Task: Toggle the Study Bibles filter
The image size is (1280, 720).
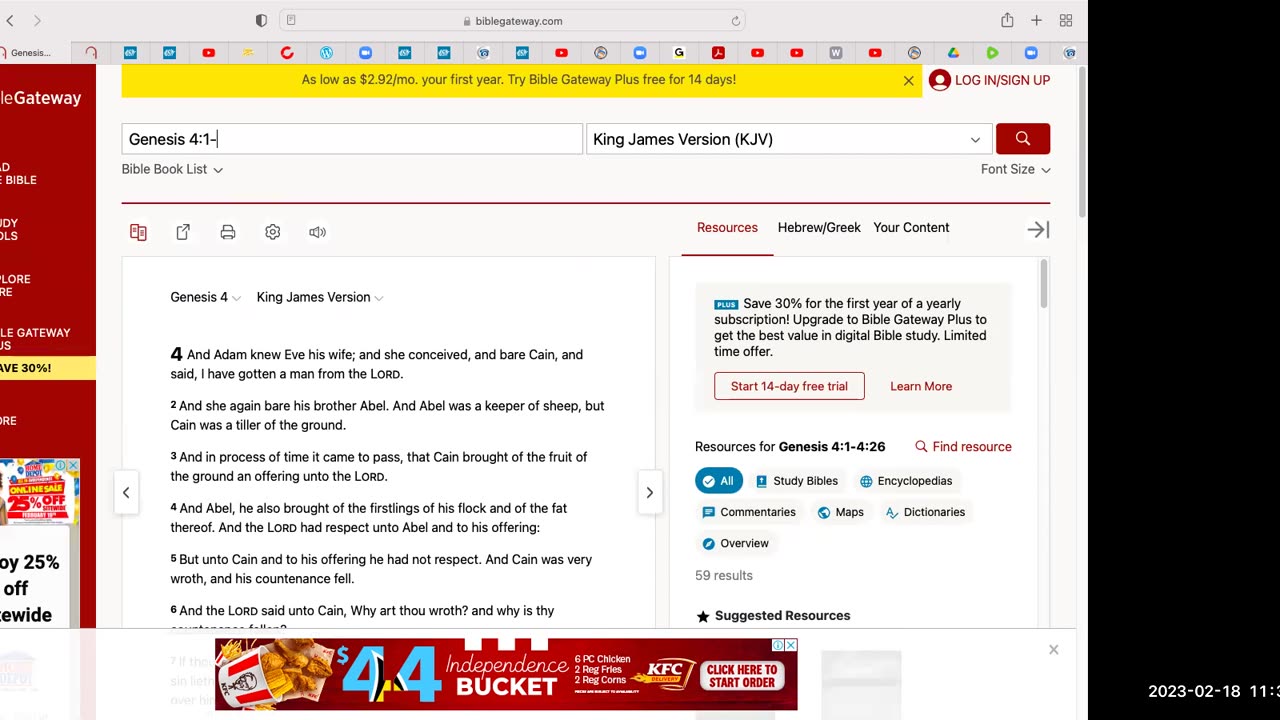Action: (x=796, y=481)
